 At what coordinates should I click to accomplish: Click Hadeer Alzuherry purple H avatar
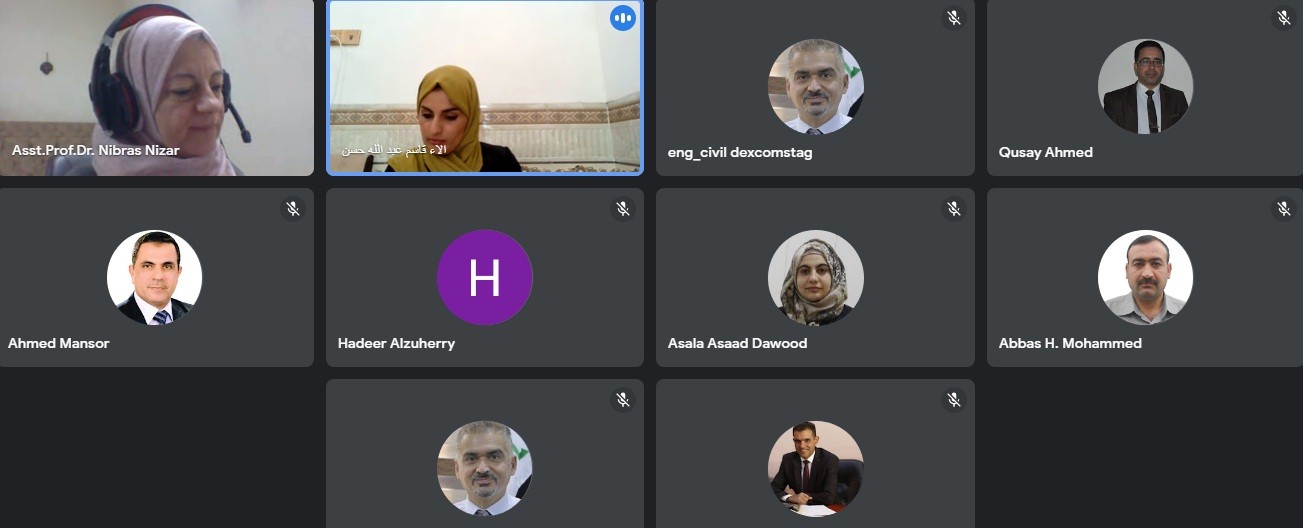[x=485, y=278]
